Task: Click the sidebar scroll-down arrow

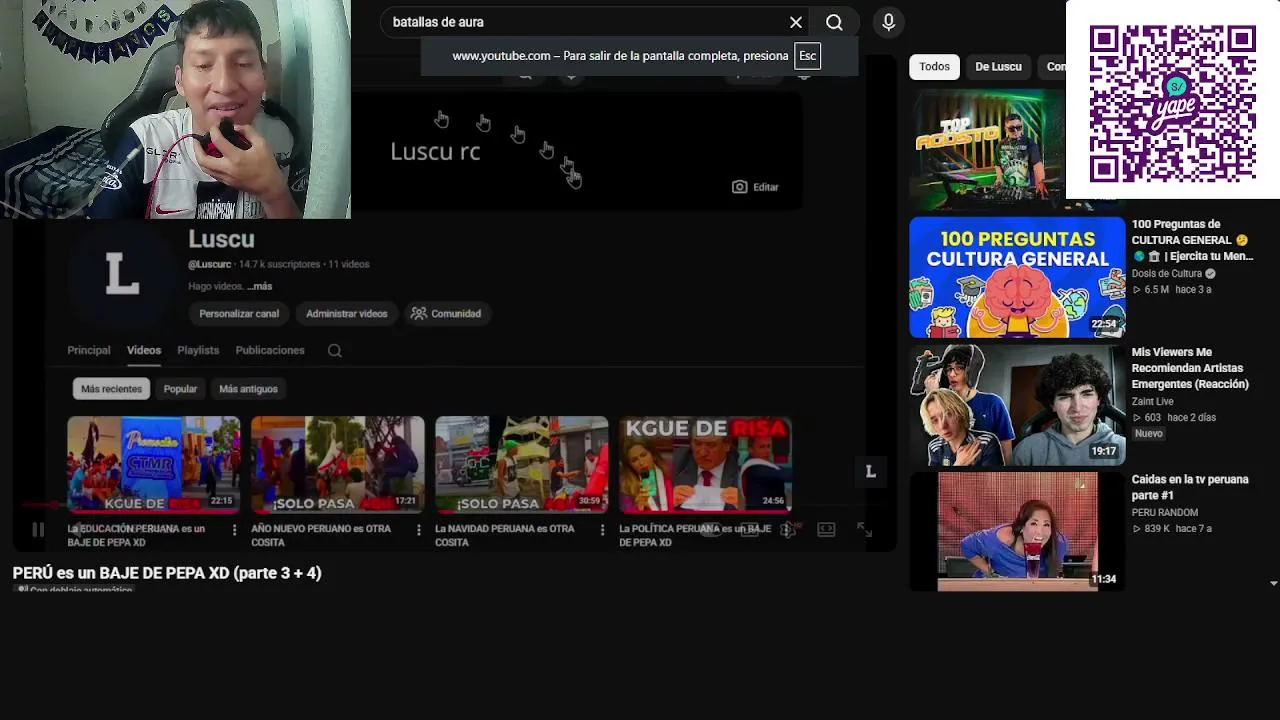Action: tap(1273, 583)
